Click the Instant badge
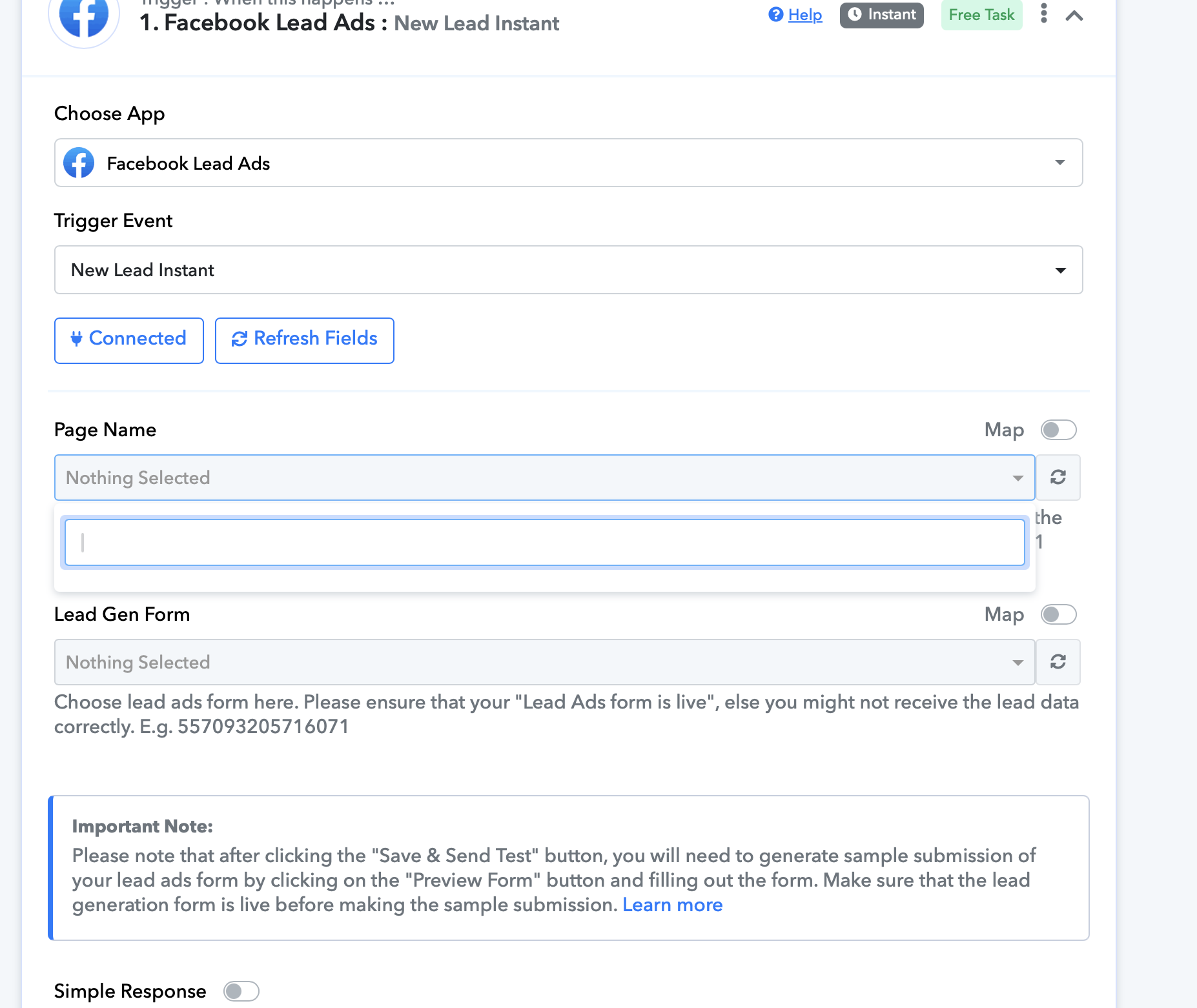The width and height of the screenshot is (1197, 1008). [882, 14]
